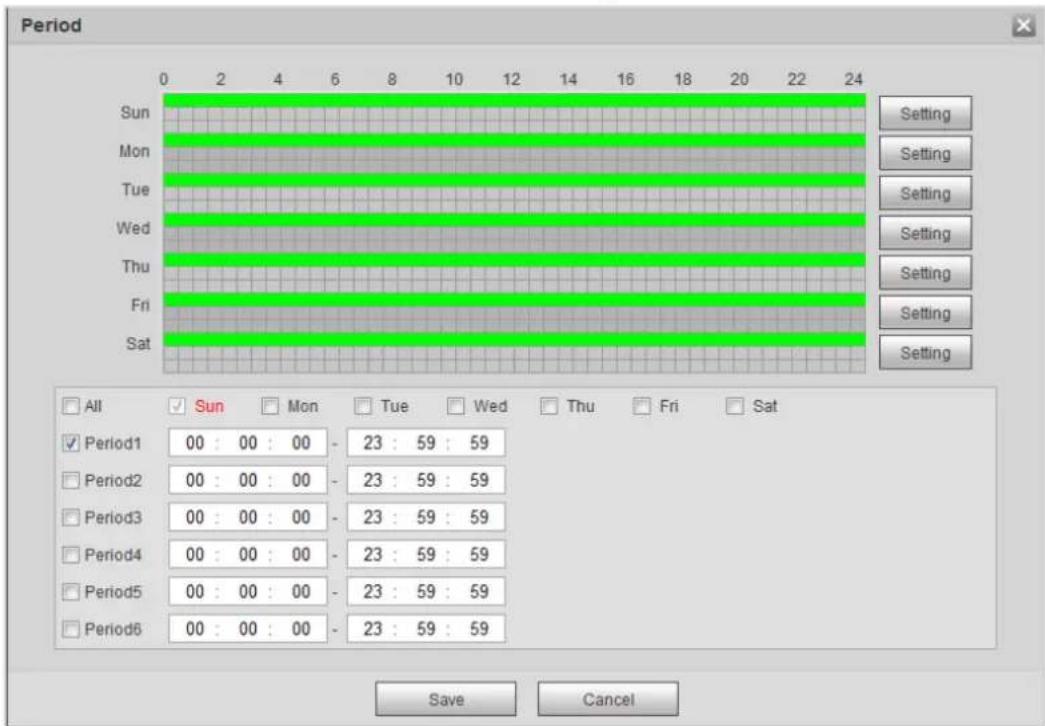Enable the Sat day checkbox
The height and width of the screenshot is (726, 1045).
734,406
